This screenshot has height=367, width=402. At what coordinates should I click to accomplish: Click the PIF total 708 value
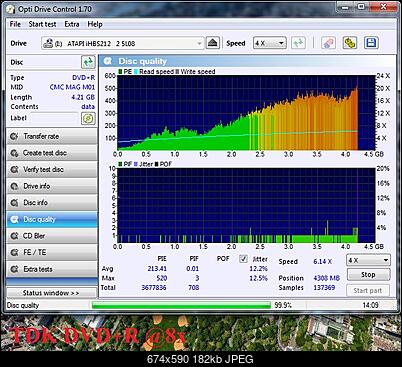[x=194, y=287]
